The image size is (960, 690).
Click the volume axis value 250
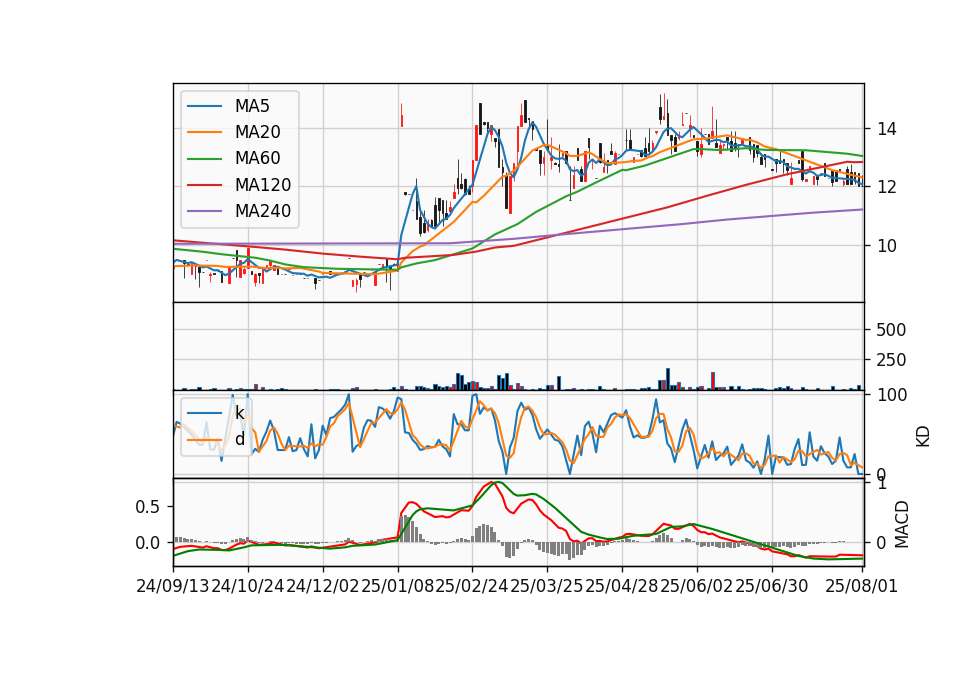(891, 359)
